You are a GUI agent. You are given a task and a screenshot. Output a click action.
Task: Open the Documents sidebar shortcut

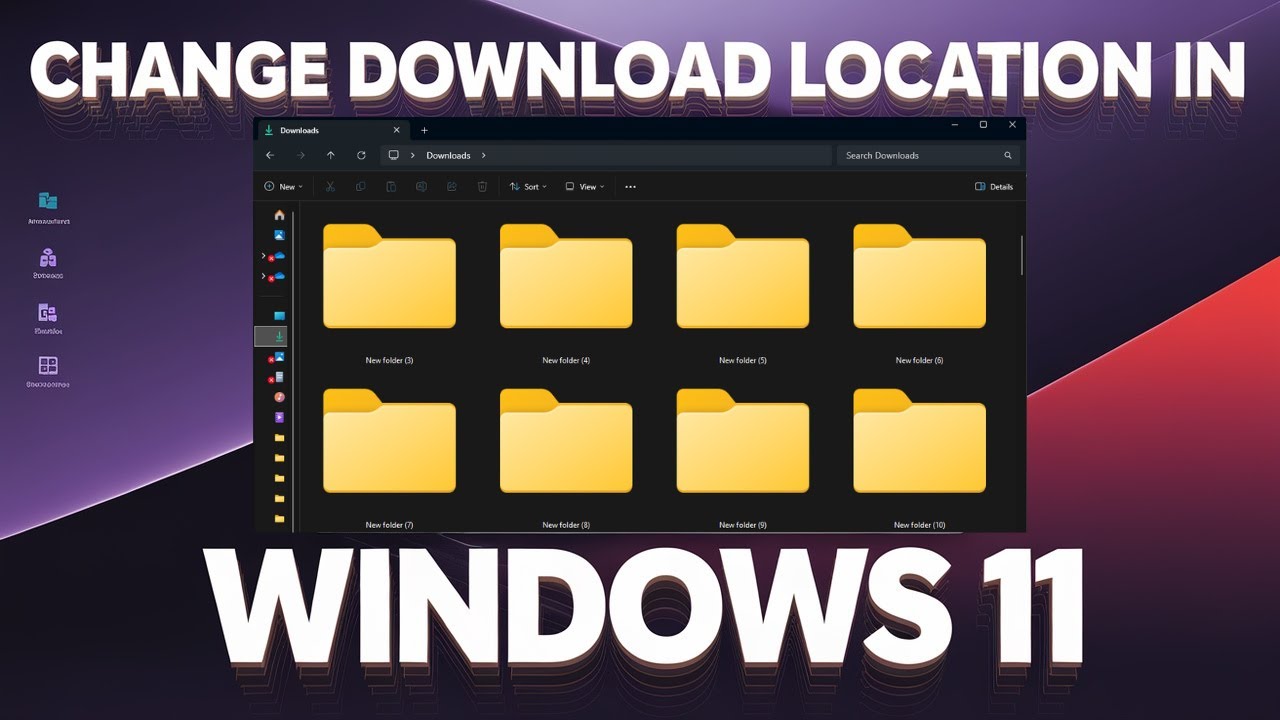pos(279,377)
